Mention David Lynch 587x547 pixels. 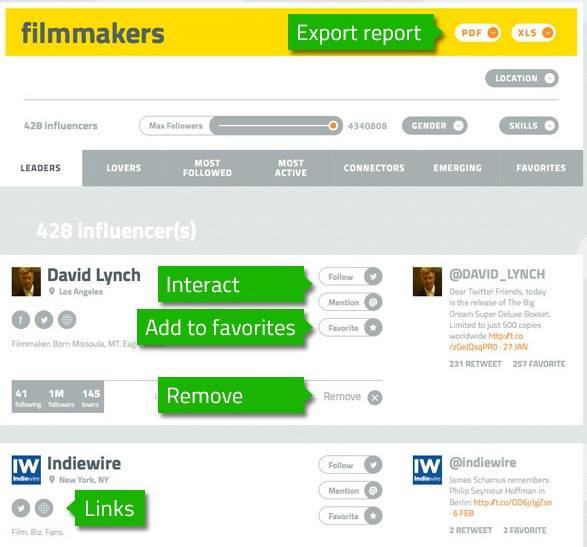click(350, 302)
